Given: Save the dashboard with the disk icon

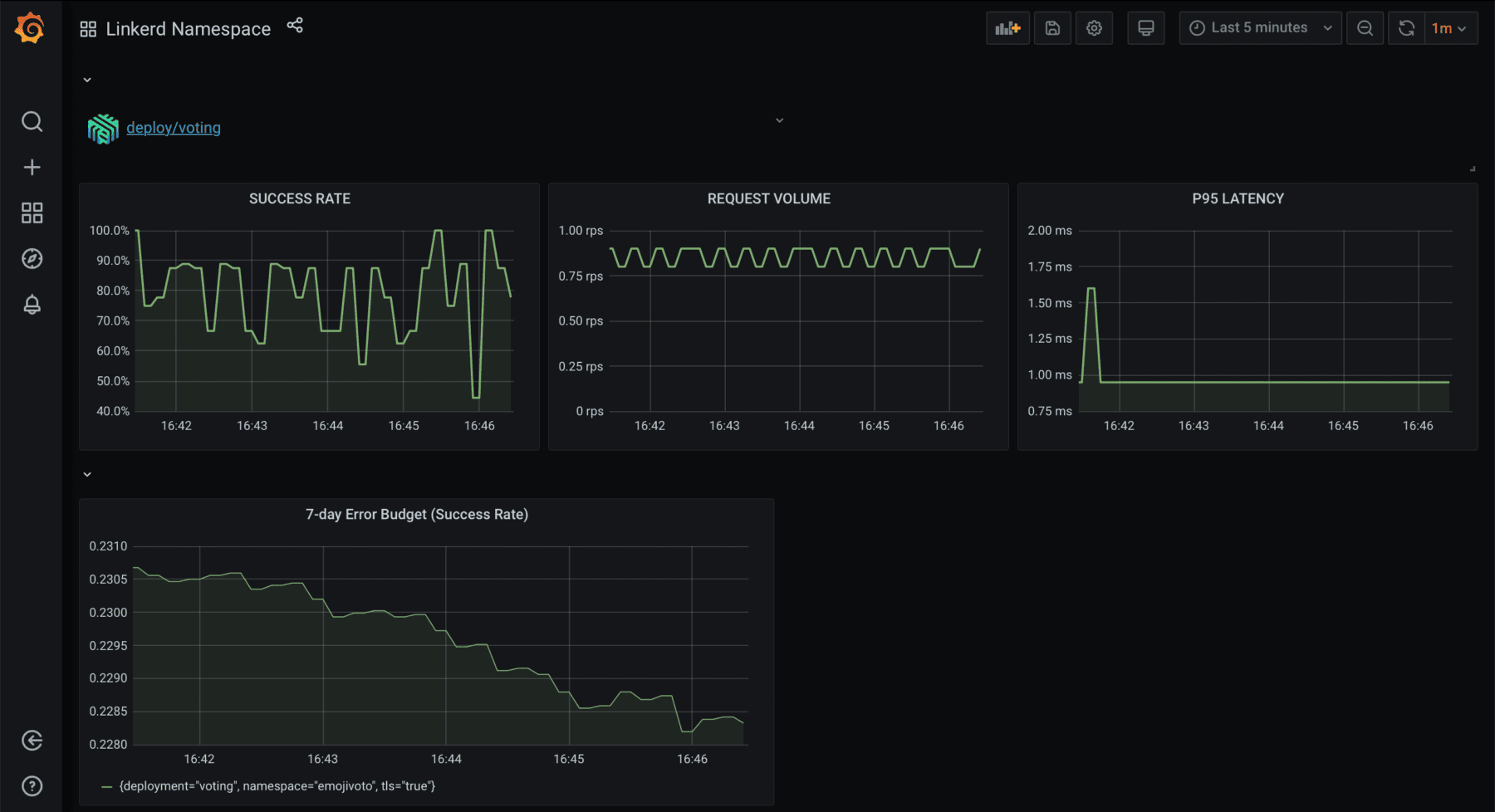Looking at the screenshot, I should [x=1052, y=28].
